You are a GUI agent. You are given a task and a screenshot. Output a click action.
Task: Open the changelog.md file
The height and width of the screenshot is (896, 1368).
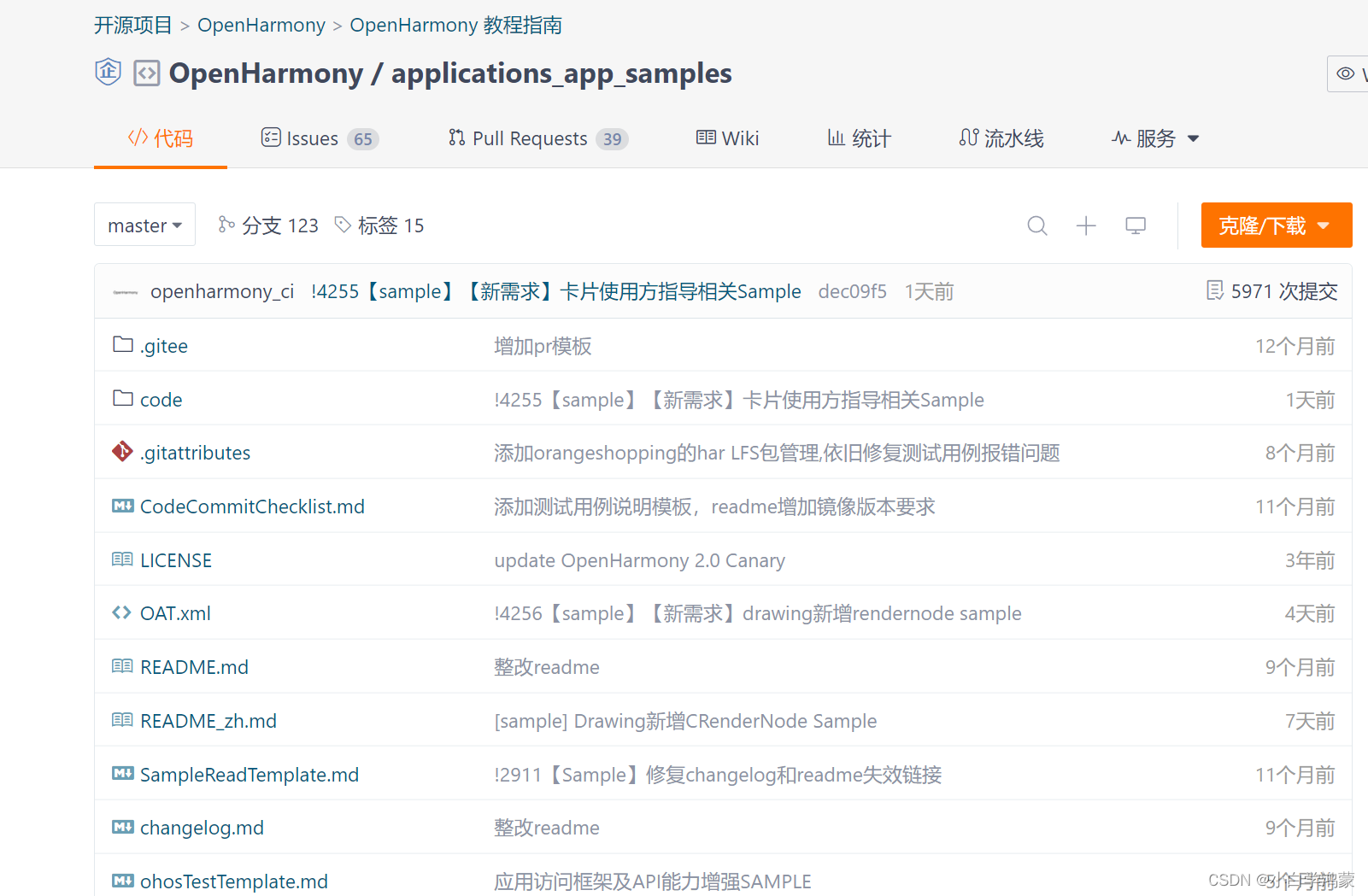coord(202,828)
